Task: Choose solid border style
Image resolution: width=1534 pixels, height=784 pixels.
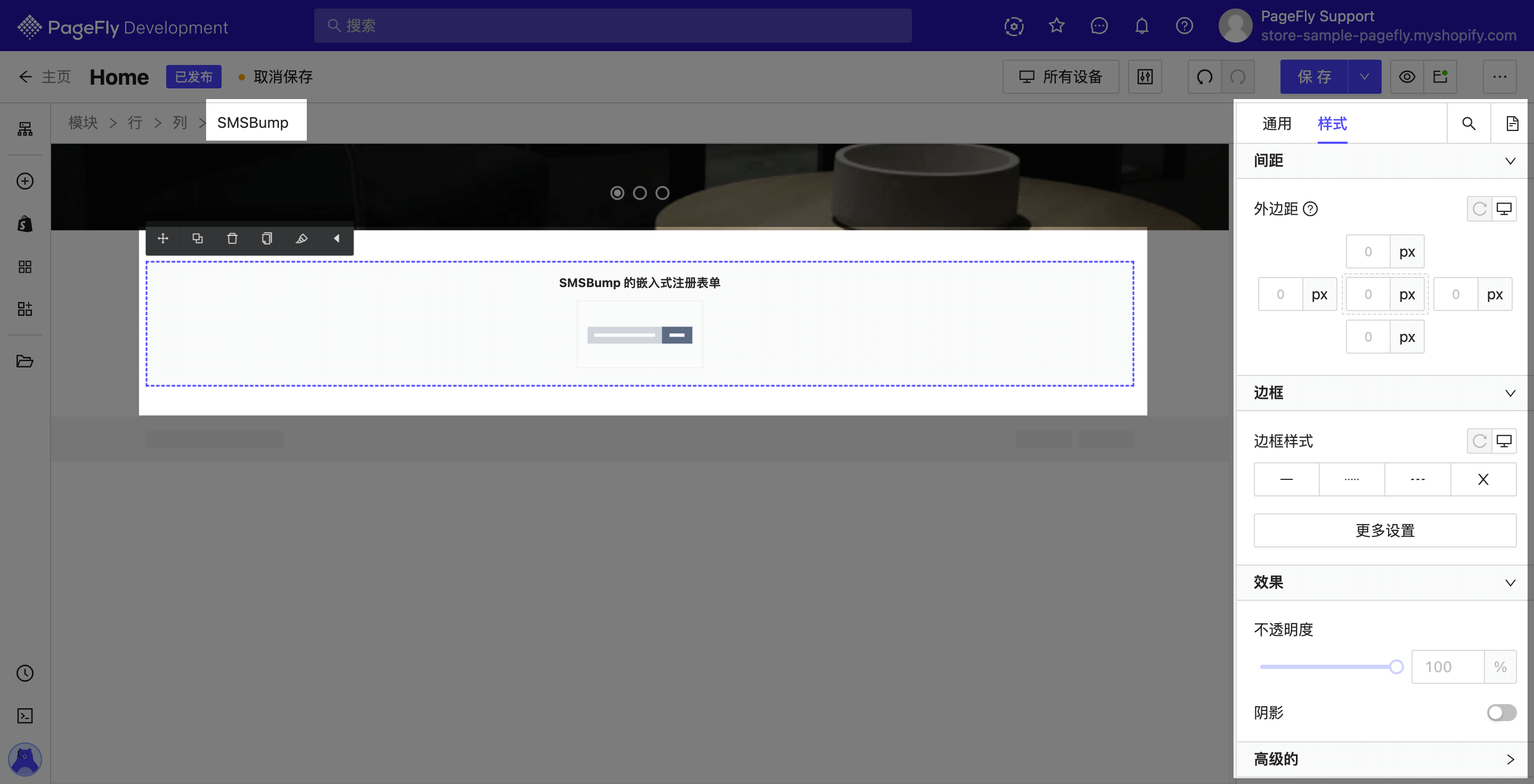Action: click(1286, 479)
